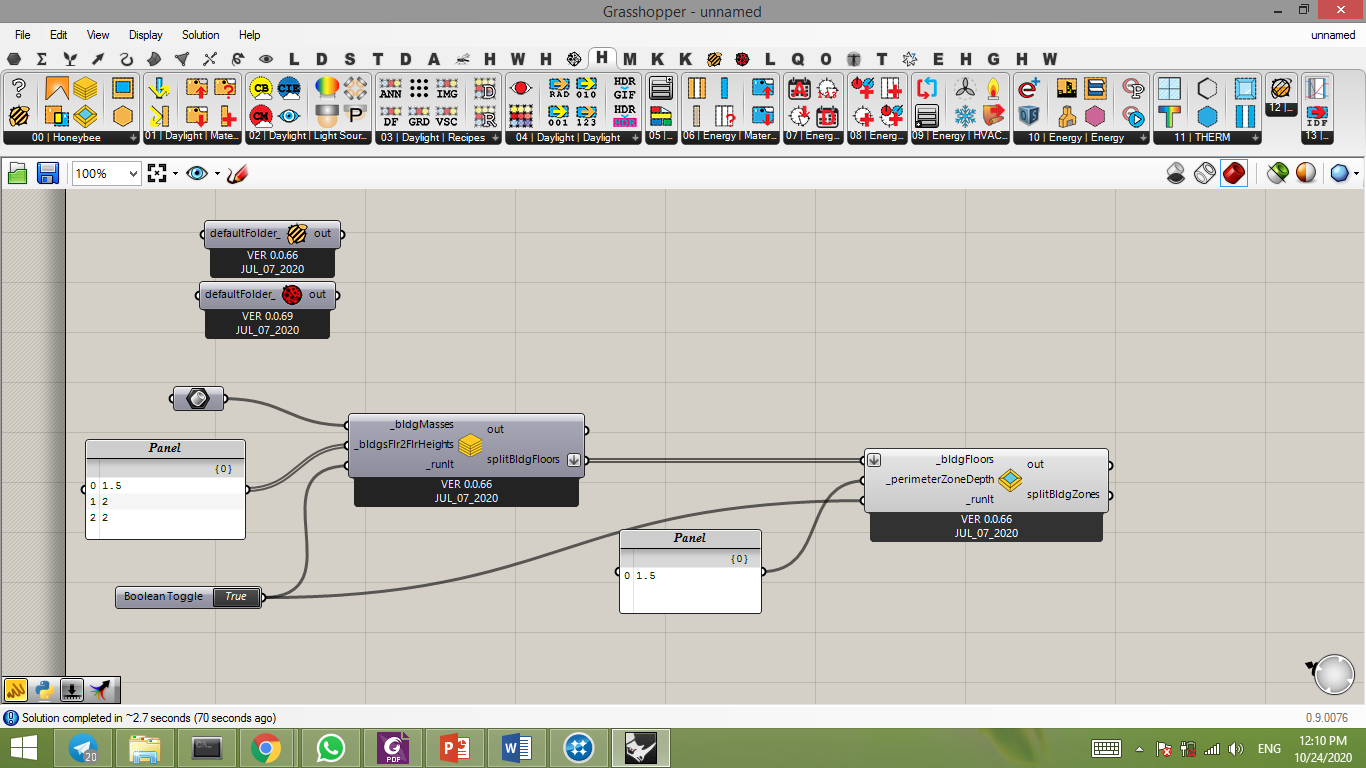Click the unnamed document name at top right
Screen dimensions: 1366x768
tap(1333, 35)
